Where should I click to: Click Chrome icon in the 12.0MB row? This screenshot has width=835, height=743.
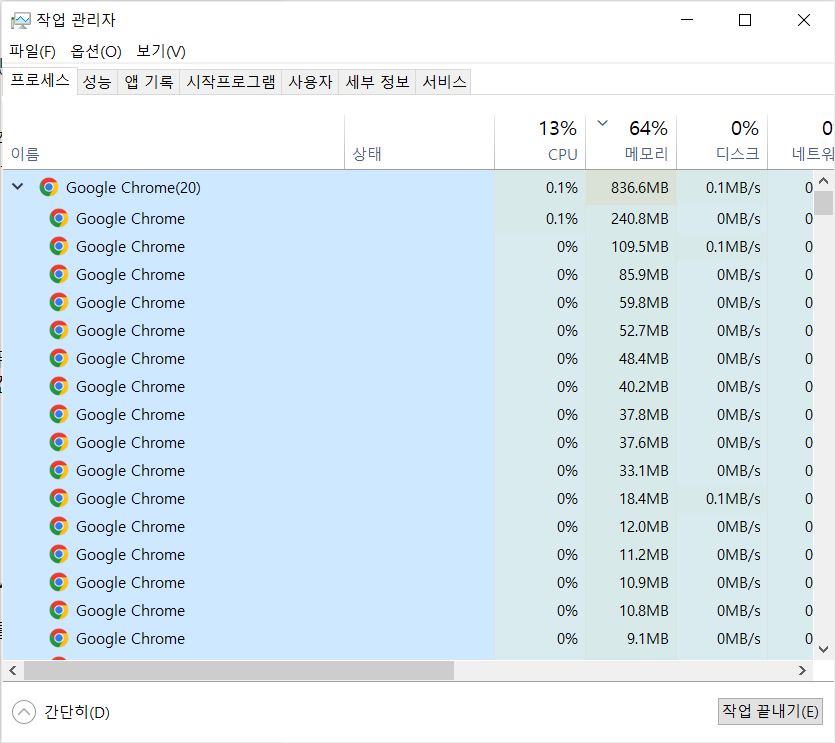pyautogui.click(x=59, y=526)
